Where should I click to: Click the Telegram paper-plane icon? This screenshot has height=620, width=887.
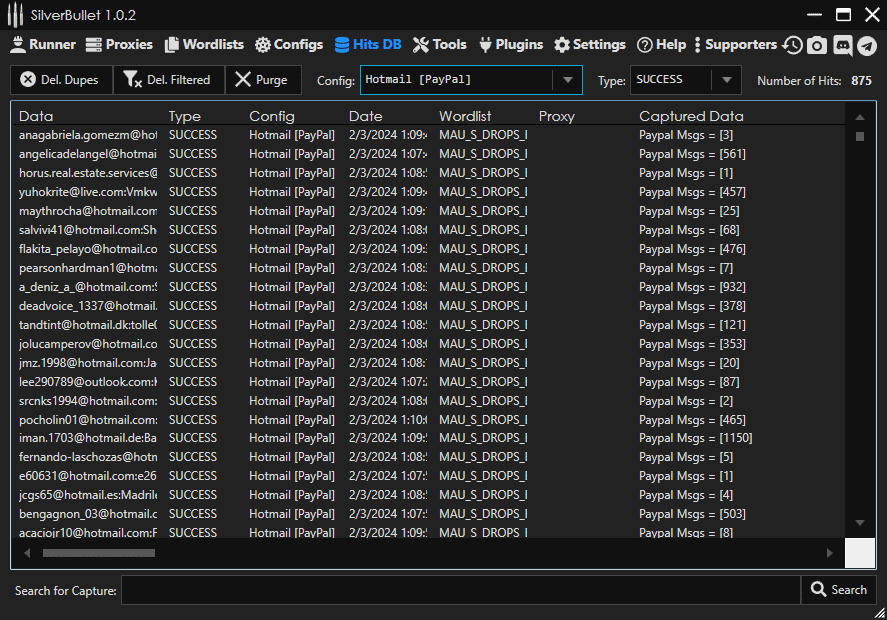tap(867, 45)
